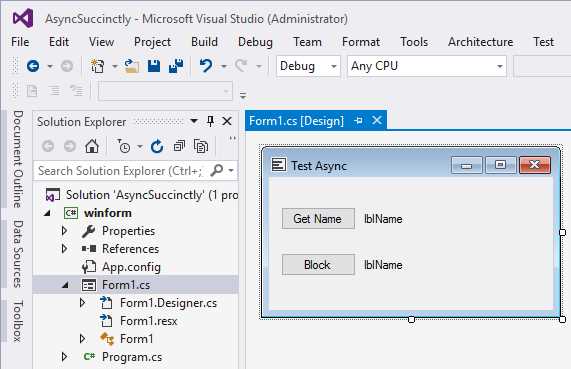Select the Block button on form
Image resolution: width=571 pixels, height=369 pixels.
[318, 264]
